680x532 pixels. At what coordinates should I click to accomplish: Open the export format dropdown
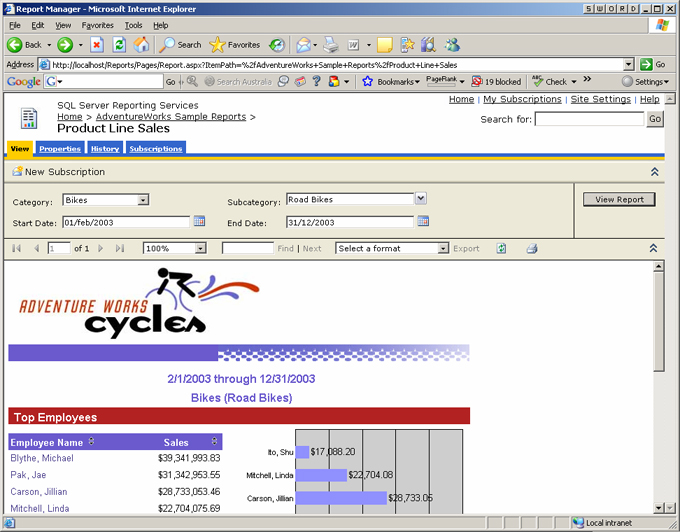pyautogui.click(x=443, y=248)
